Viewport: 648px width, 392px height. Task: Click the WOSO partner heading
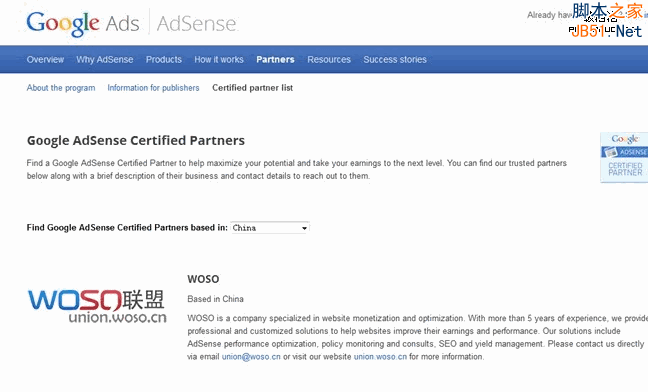(x=203, y=279)
